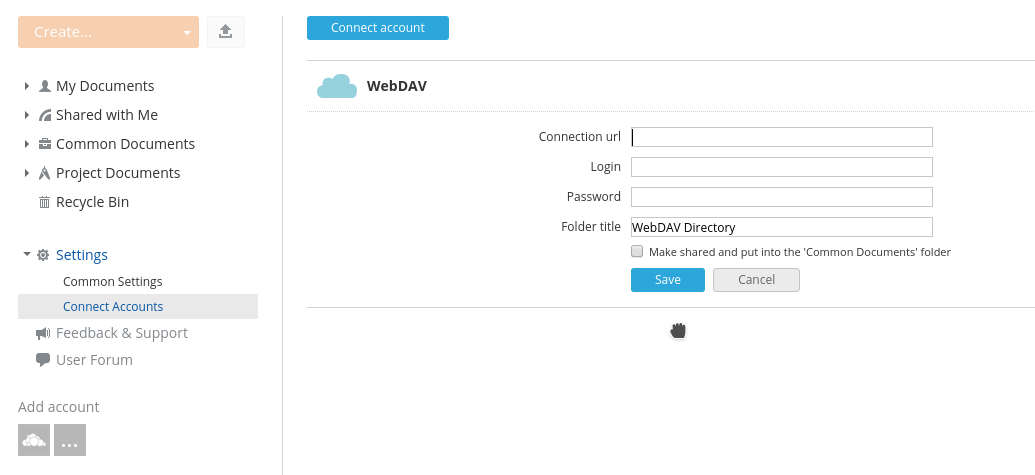Open the Create button dropdown arrow
Viewport: 1035px width, 475px height.
(186, 32)
